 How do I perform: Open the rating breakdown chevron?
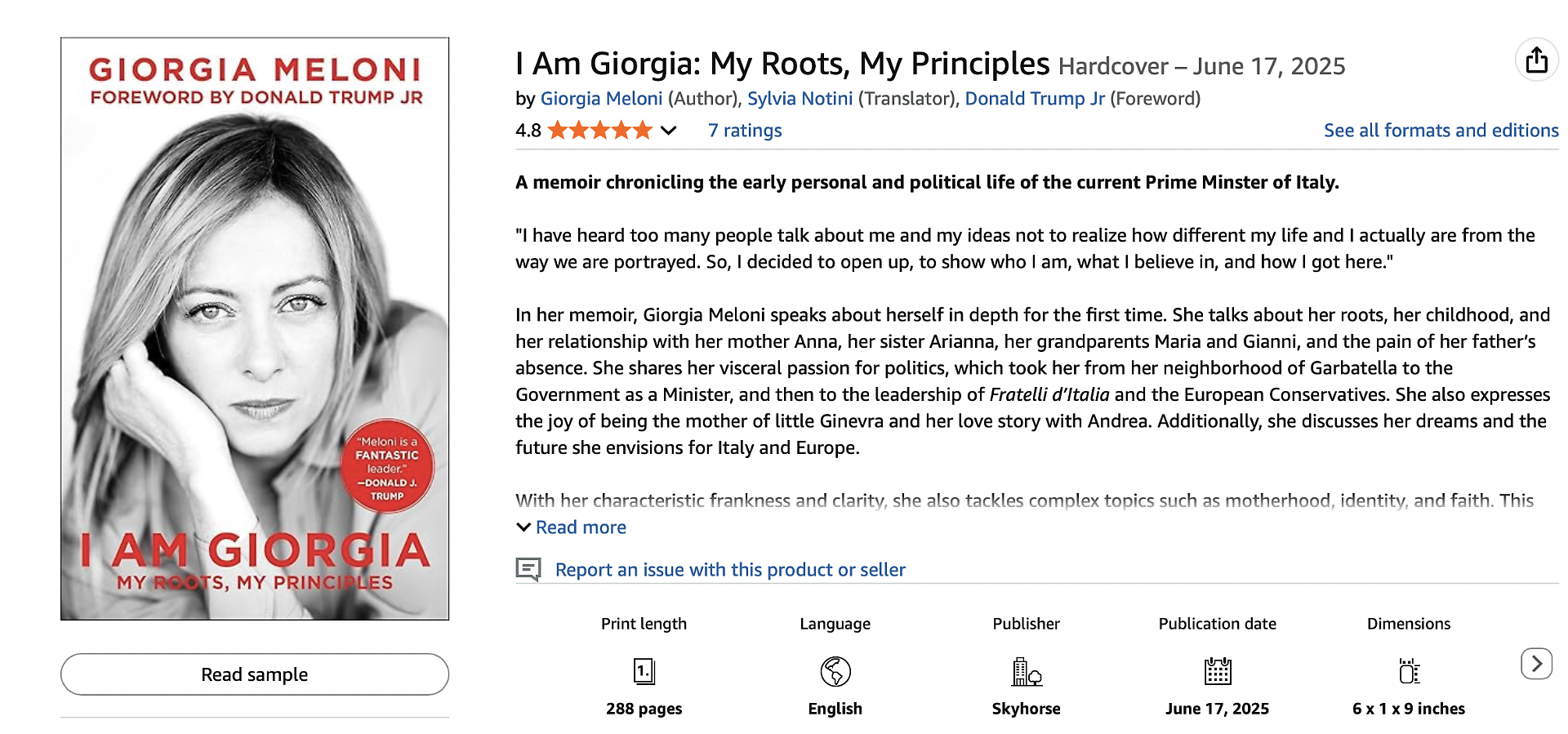tap(668, 131)
